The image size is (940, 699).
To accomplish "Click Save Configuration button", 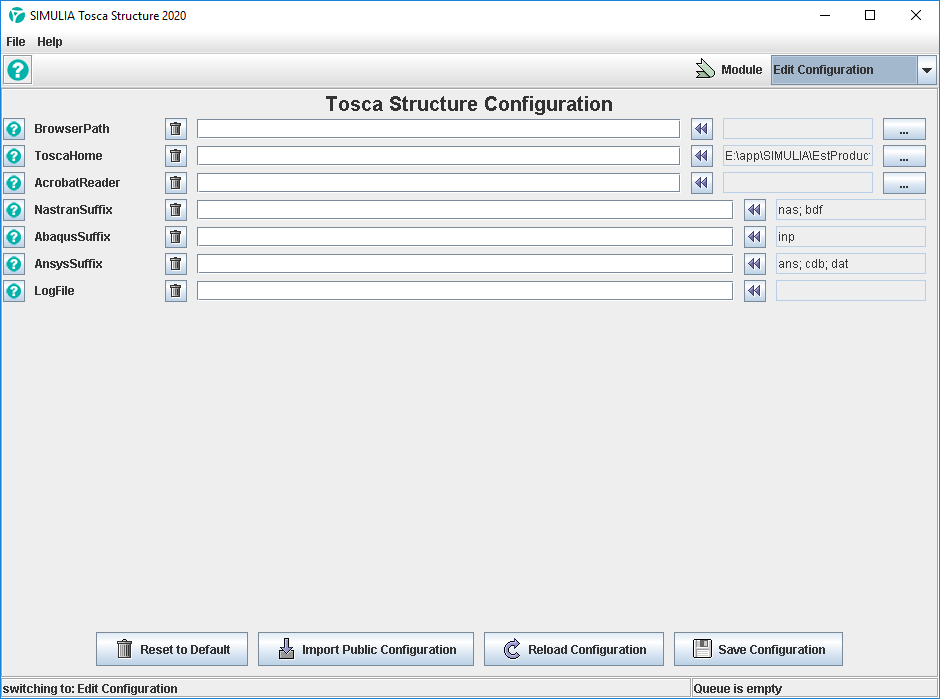I will pyautogui.click(x=758, y=649).
